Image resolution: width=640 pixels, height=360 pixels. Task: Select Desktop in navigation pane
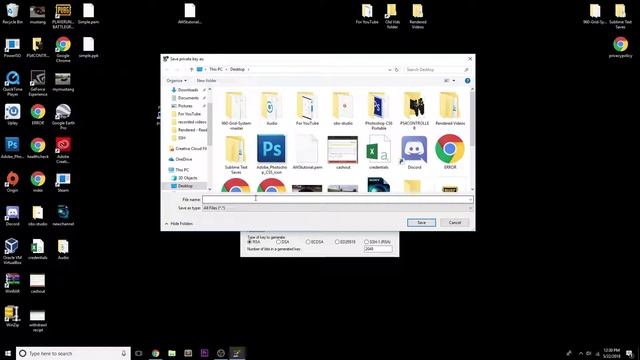[x=185, y=186]
